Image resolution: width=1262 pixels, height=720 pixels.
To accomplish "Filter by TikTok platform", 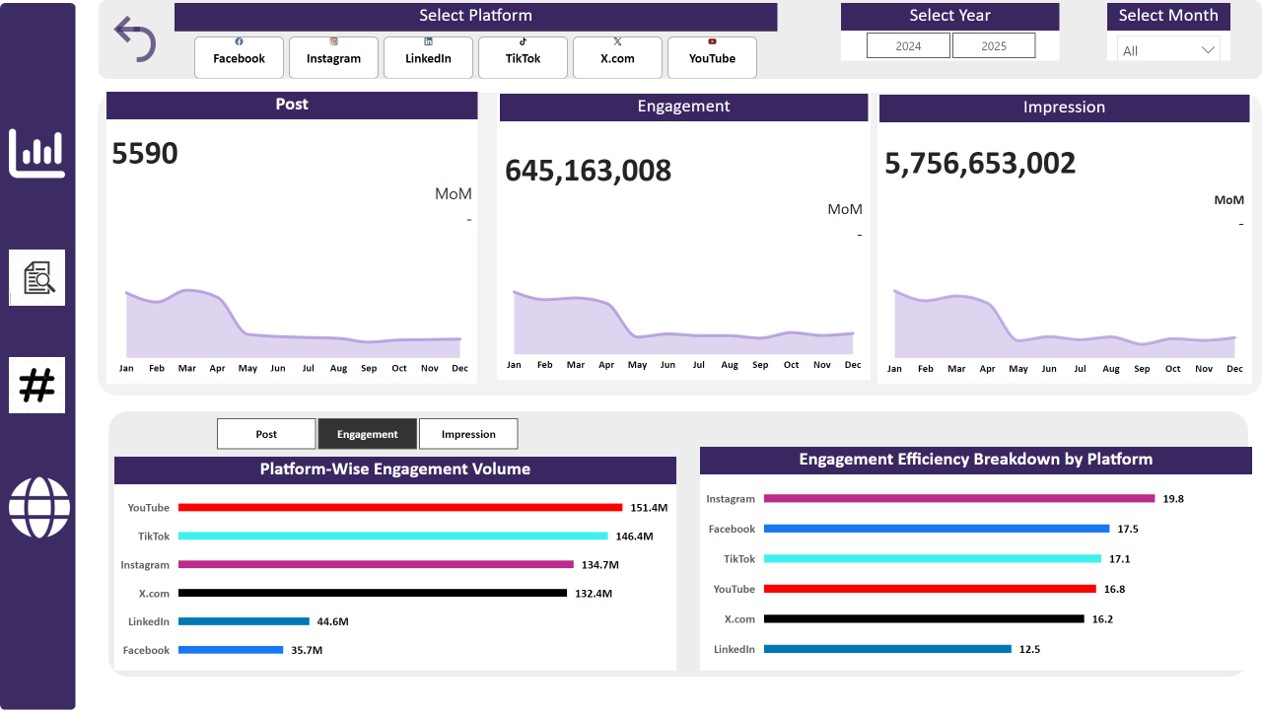I will point(523,57).
